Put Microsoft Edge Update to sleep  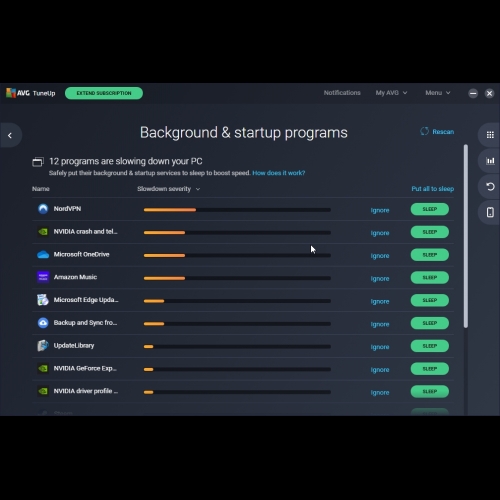[x=430, y=300]
